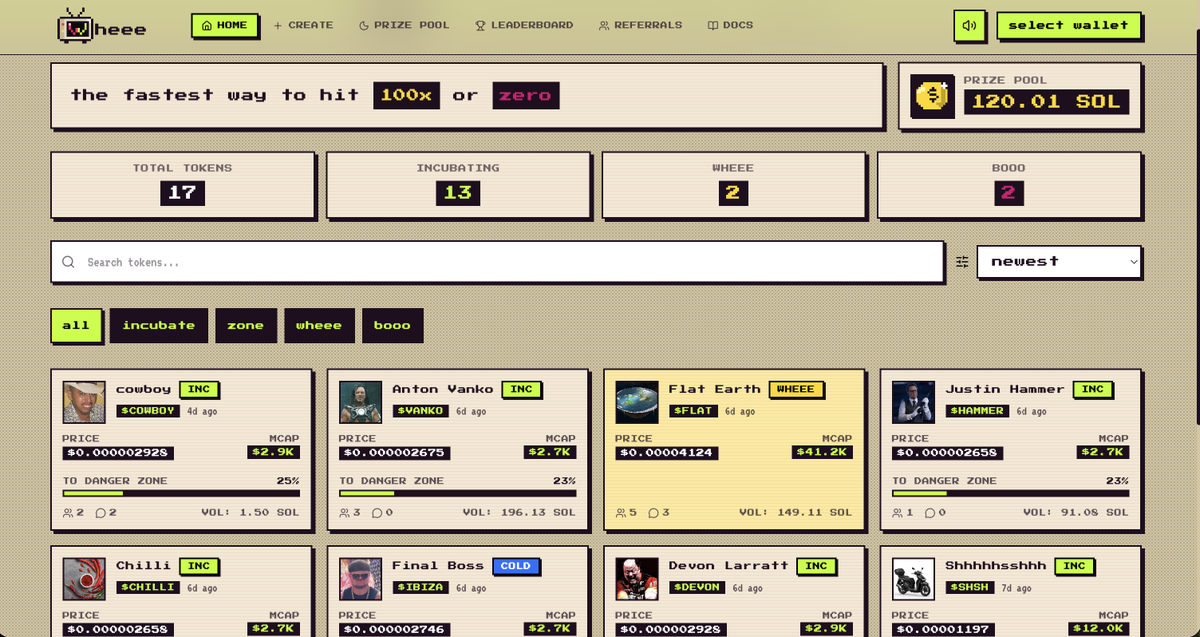
Task: Click the $IBIZA ticker tag
Action: pos(420,588)
